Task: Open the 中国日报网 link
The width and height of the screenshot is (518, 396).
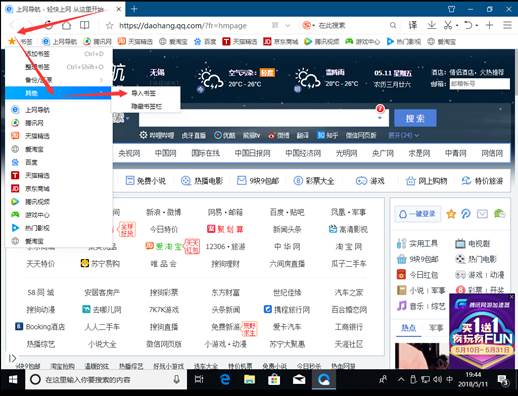Action: [252, 153]
